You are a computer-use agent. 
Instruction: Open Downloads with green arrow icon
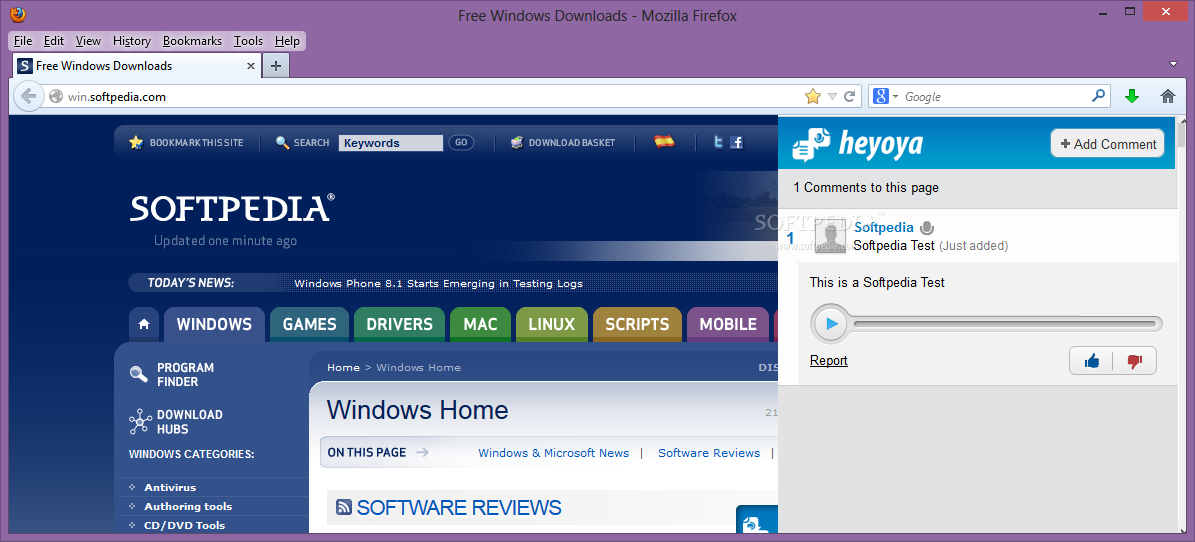point(1132,96)
